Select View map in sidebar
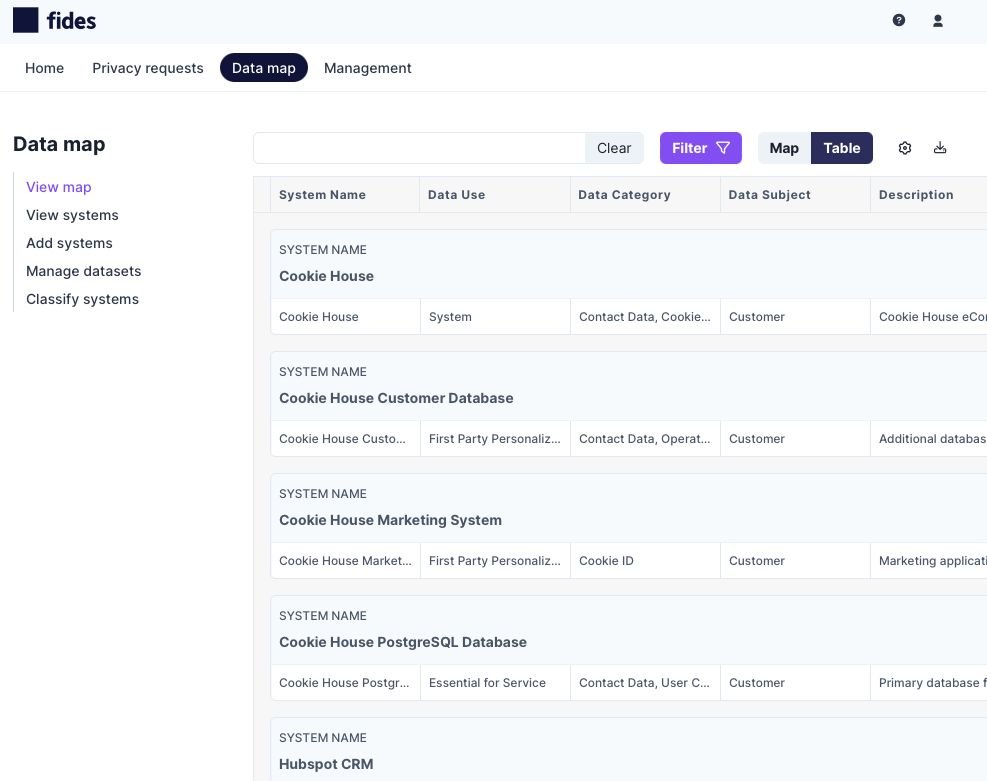987x781 pixels. [x=59, y=187]
